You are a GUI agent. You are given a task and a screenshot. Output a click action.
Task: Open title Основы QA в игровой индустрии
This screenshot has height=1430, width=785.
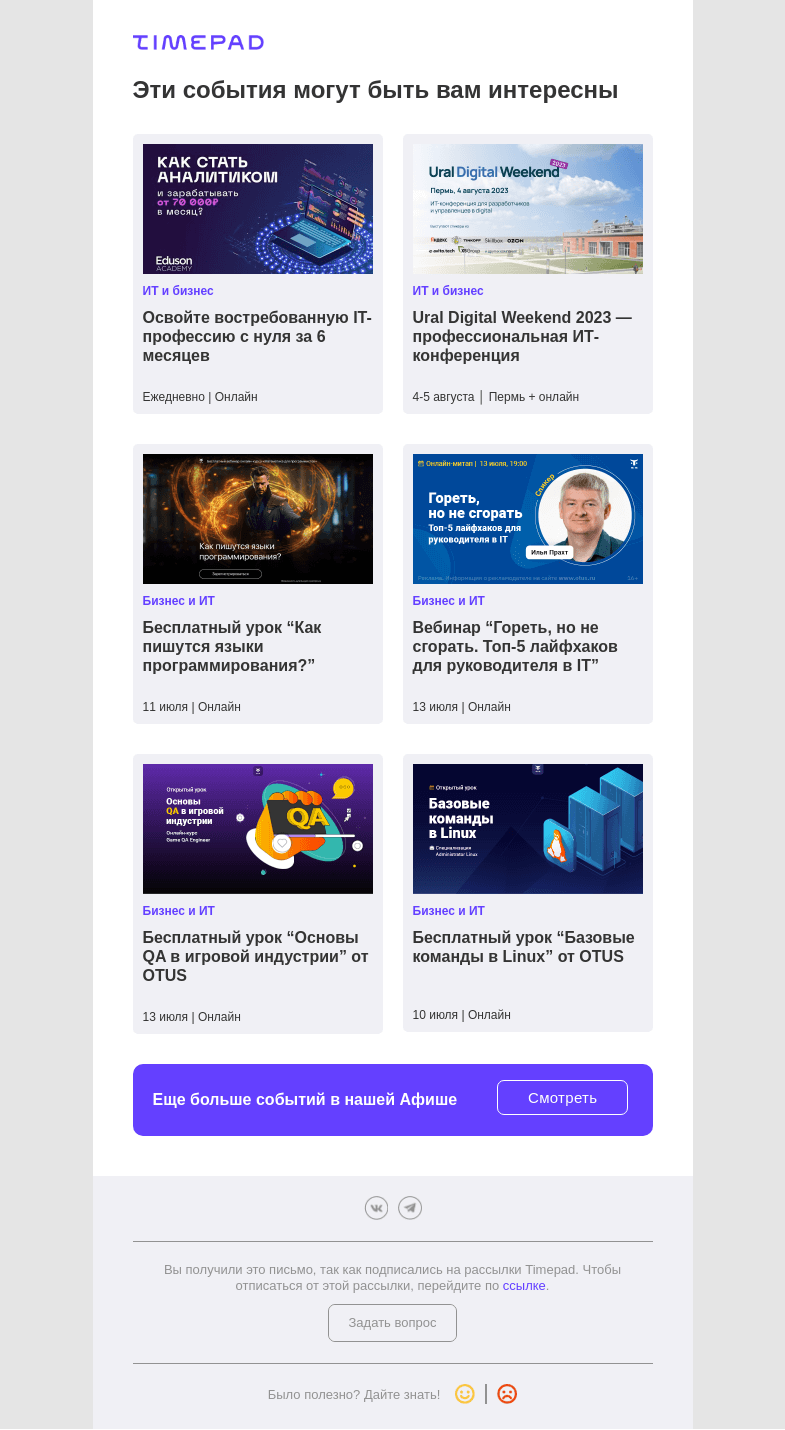click(256, 957)
